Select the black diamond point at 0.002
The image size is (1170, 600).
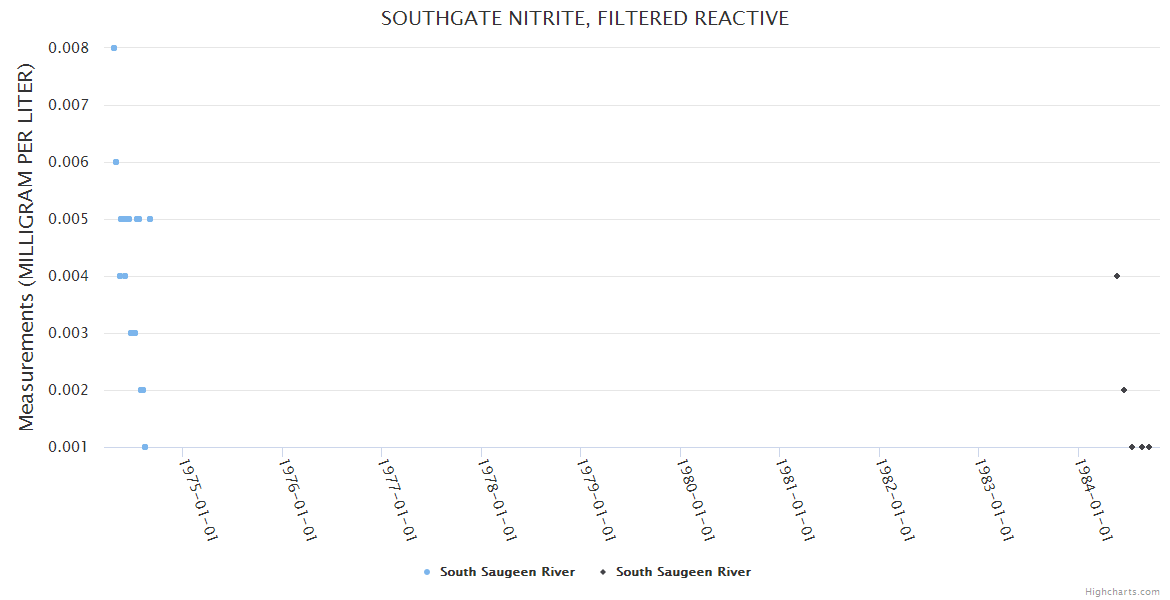pos(1124,390)
